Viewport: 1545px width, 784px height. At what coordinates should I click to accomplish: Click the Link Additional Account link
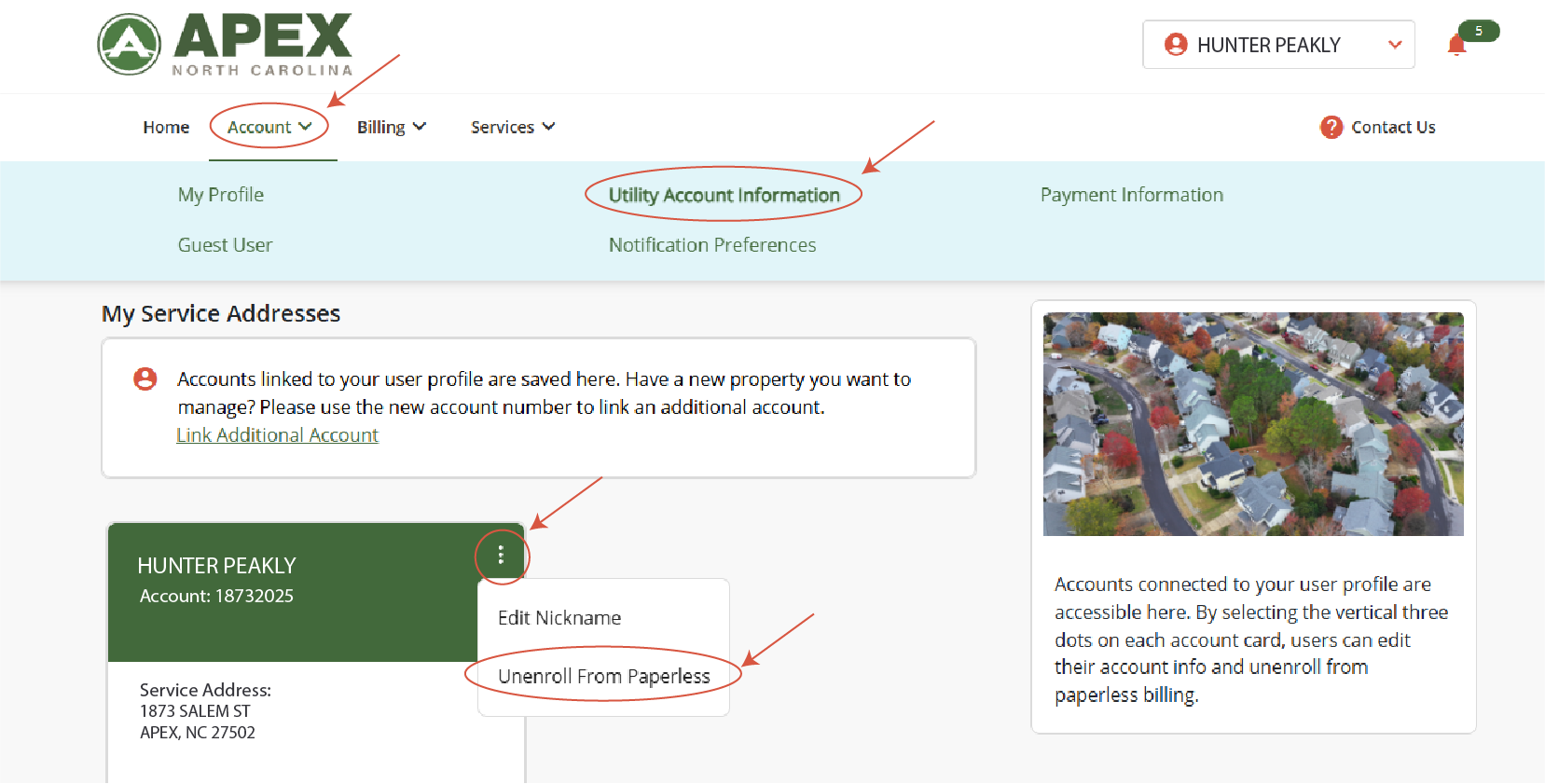(277, 435)
